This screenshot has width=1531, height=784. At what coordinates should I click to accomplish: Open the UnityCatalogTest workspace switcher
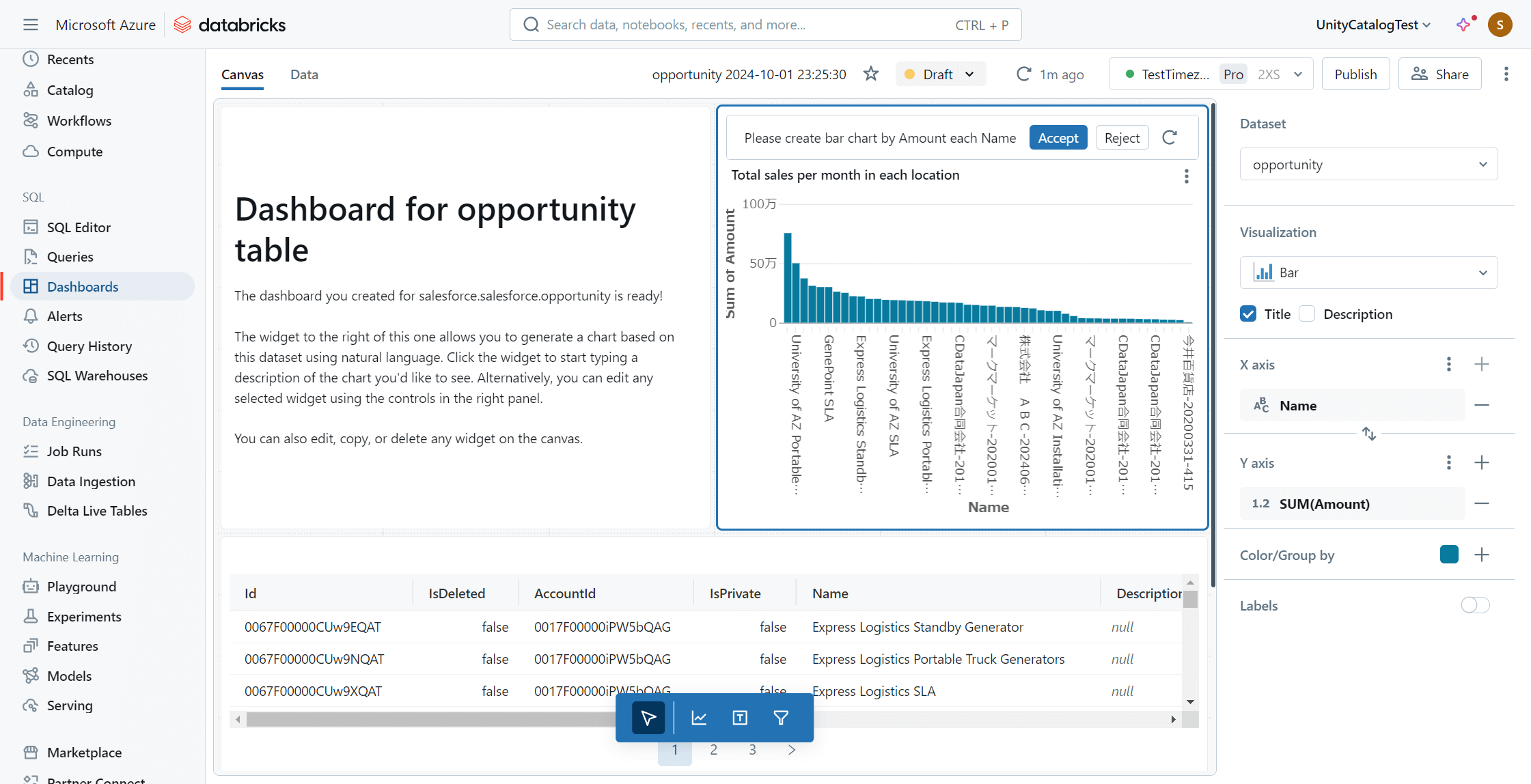(1373, 25)
